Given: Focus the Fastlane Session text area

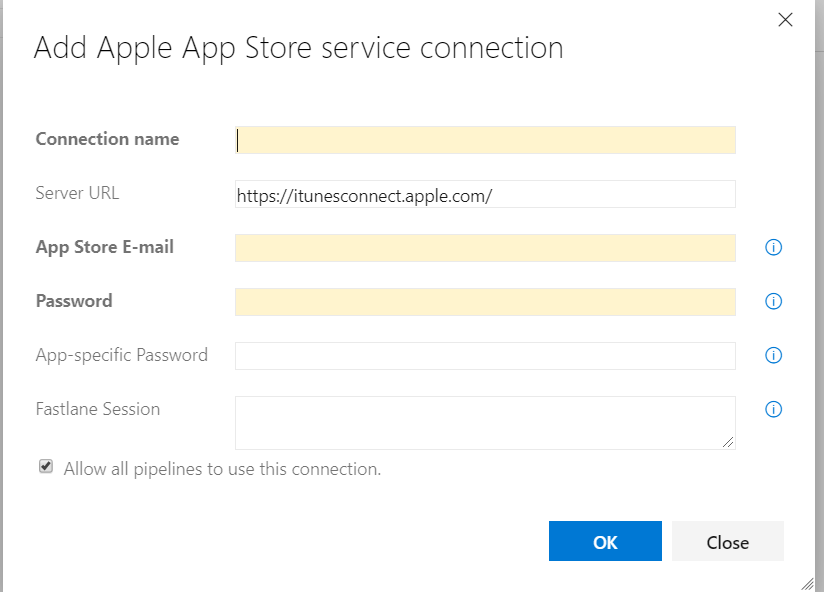Looking at the screenshot, I should tap(485, 423).
